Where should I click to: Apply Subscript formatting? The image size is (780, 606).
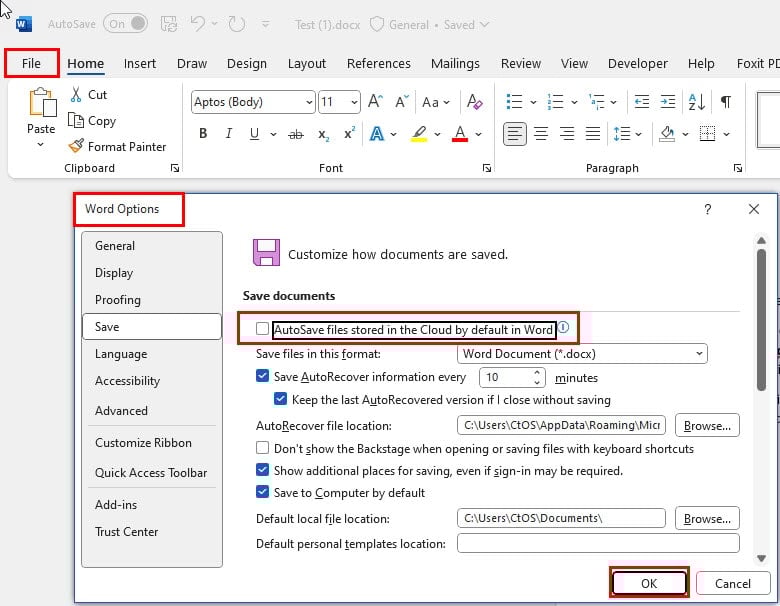tap(323, 134)
